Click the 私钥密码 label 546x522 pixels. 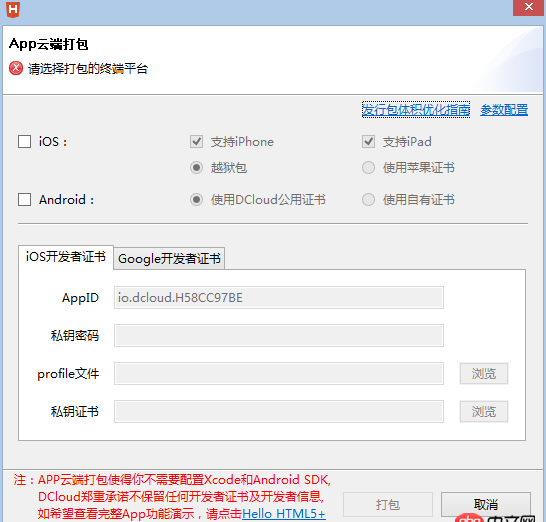click(75, 336)
